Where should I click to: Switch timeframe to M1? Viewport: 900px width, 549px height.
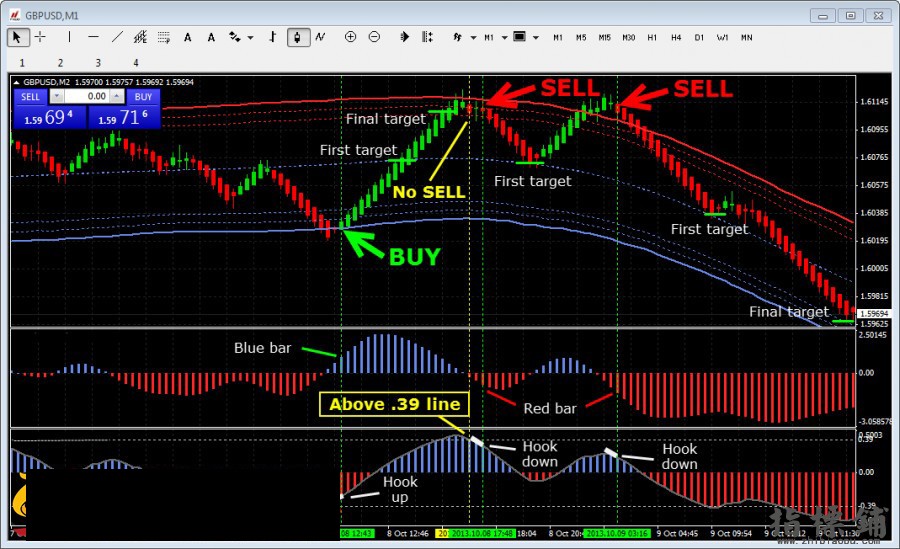coord(558,37)
